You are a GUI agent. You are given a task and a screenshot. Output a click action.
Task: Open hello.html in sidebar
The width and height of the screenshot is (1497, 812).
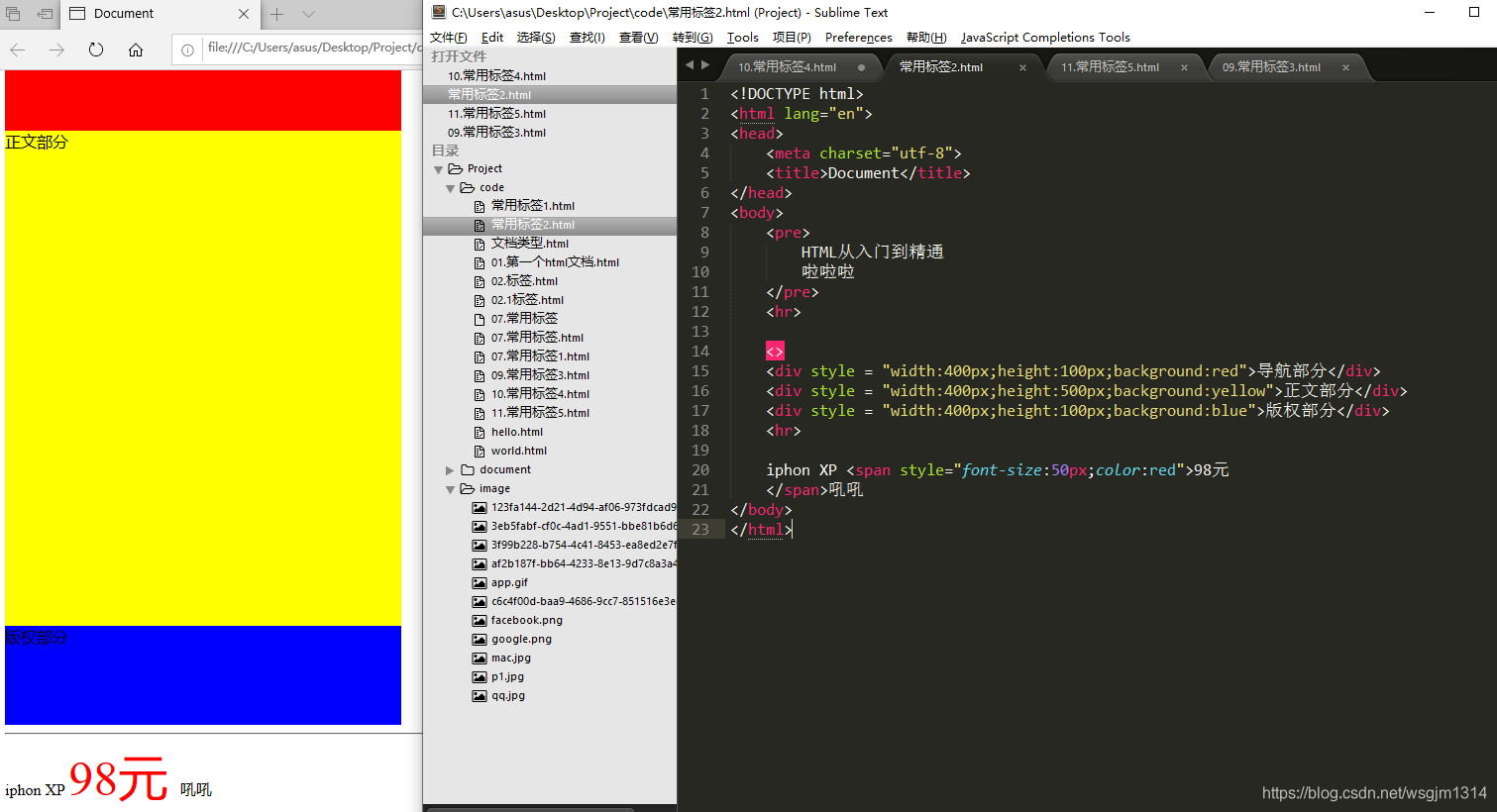pyautogui.click(x=517, y=432)
